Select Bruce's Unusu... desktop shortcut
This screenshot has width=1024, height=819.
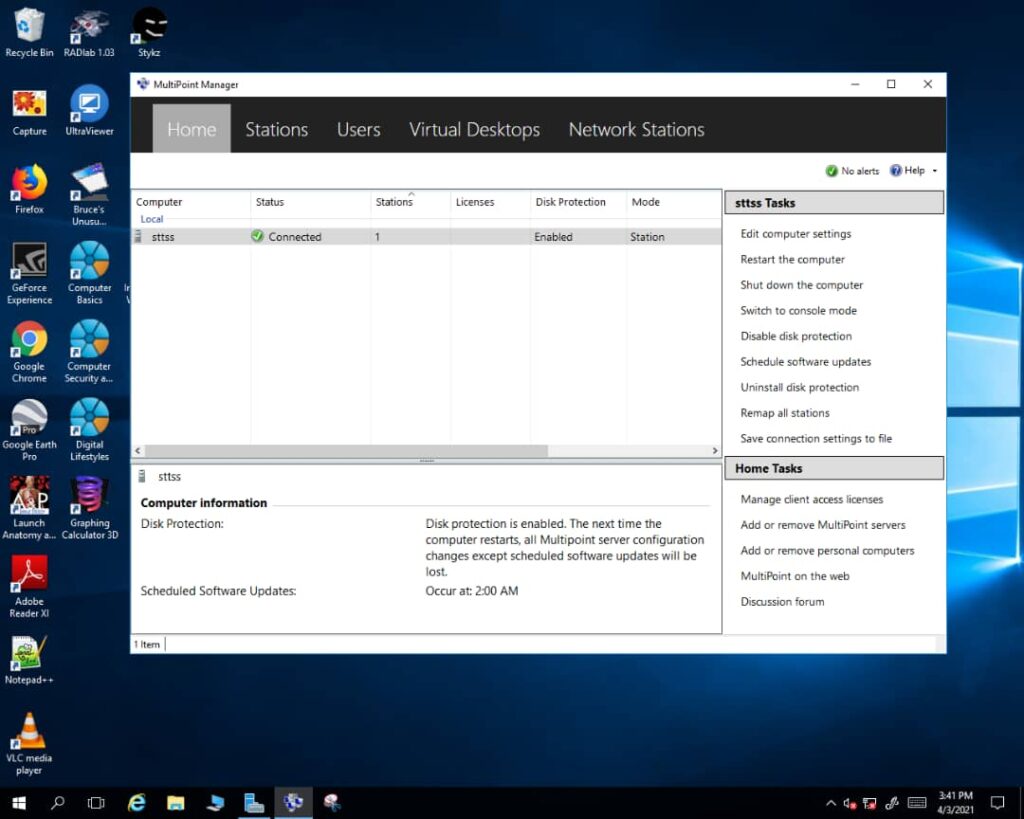[x=89, y=195]
